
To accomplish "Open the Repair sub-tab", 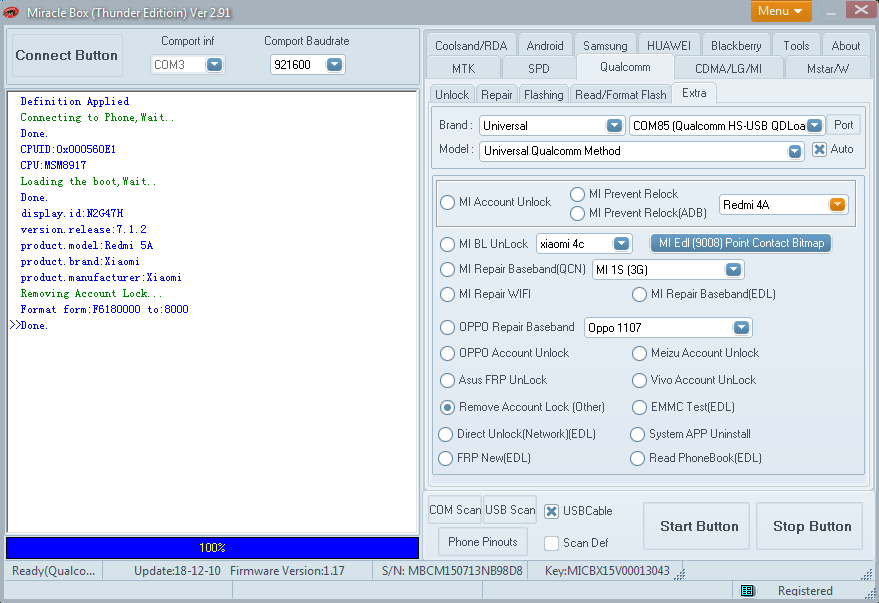I will tap(497, 95).
